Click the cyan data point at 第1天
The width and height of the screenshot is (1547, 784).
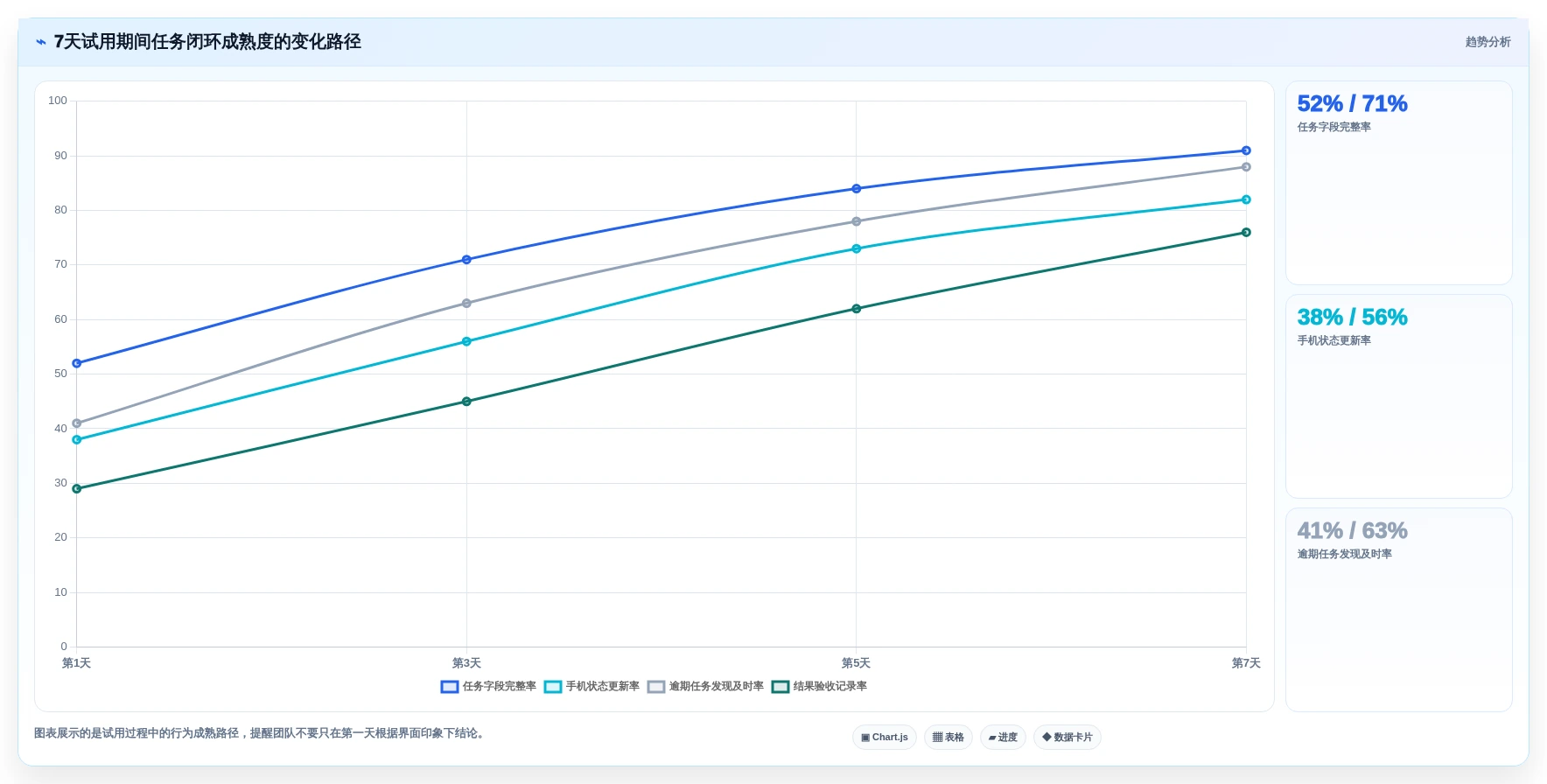[77, 440]
